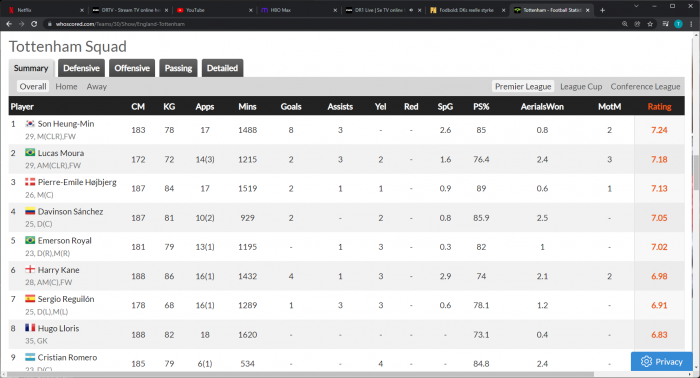Click the Denmark flag beside Pierre-Emile Højbjerg
This screenshot has height=378, width=700.
30,182
